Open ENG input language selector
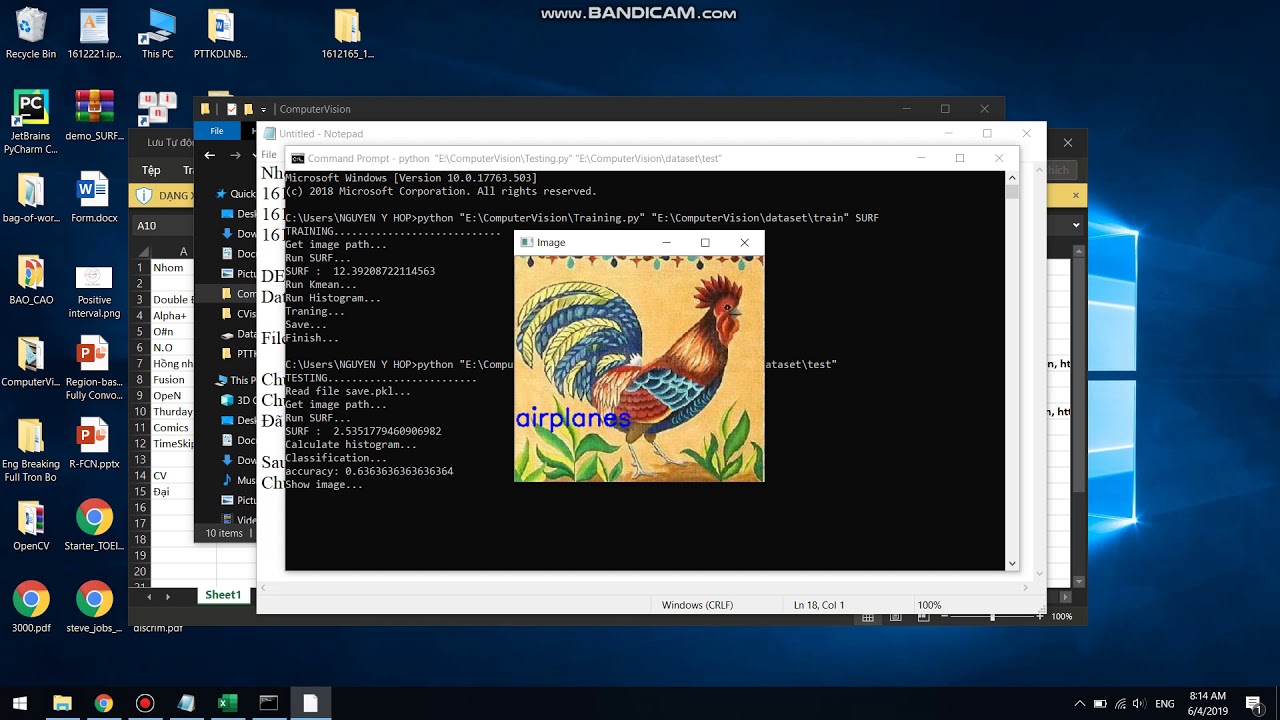Screen dimensions: 1280x720 (1165, 703)
